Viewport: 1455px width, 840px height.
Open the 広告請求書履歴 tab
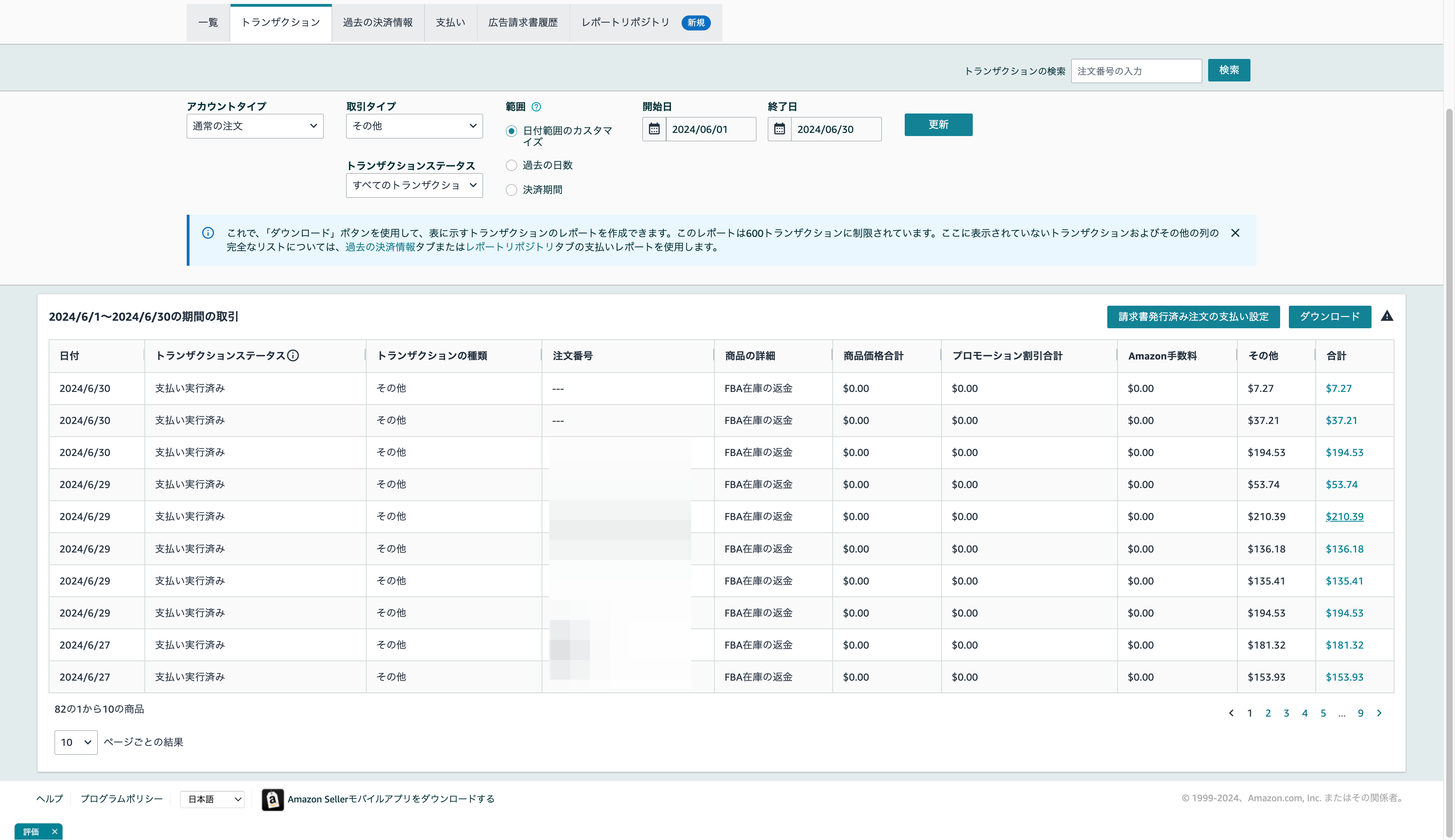point(523,23)
